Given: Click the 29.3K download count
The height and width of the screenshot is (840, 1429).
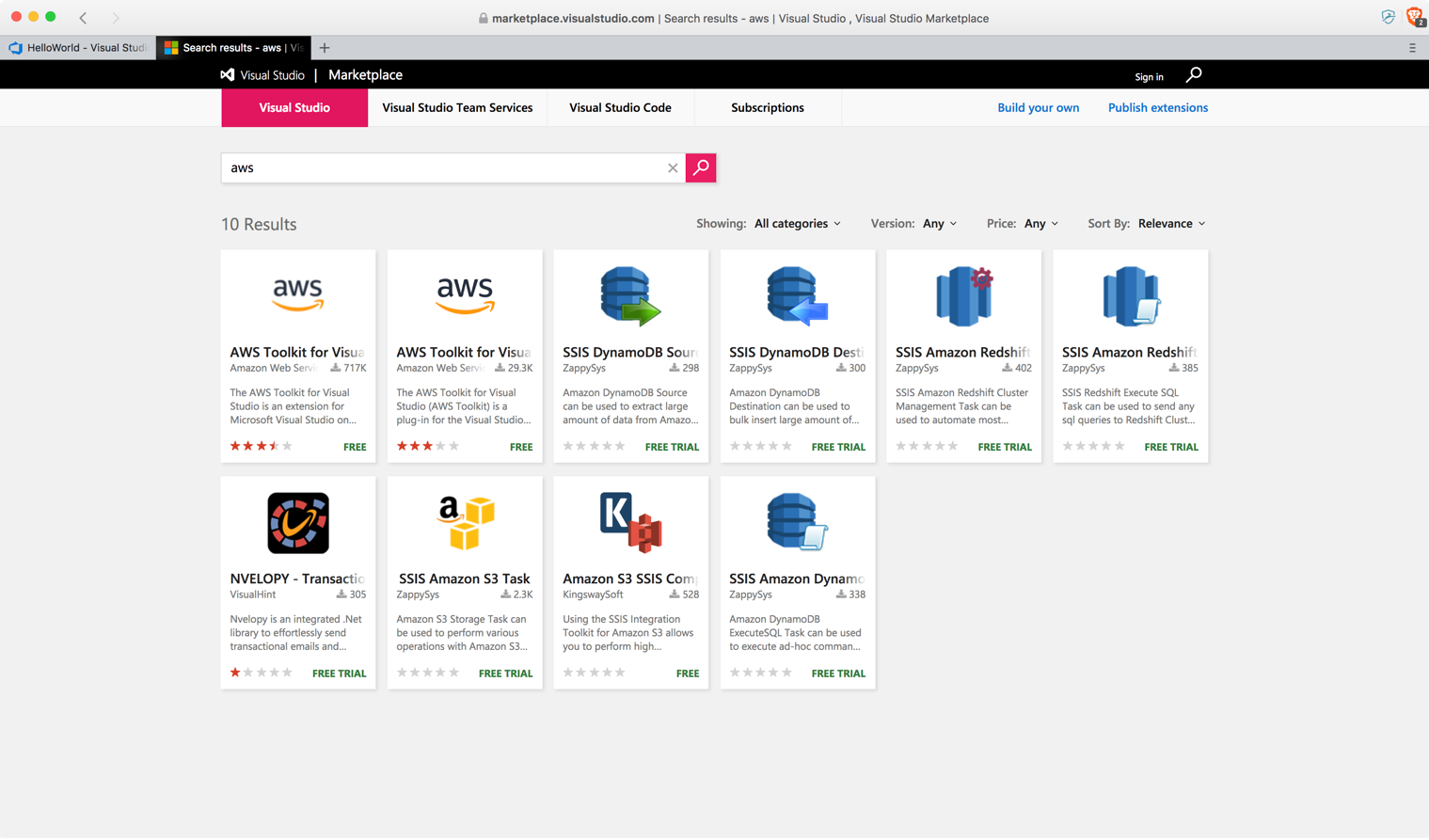Looking at the screenshot, I should tap(520, 368).
